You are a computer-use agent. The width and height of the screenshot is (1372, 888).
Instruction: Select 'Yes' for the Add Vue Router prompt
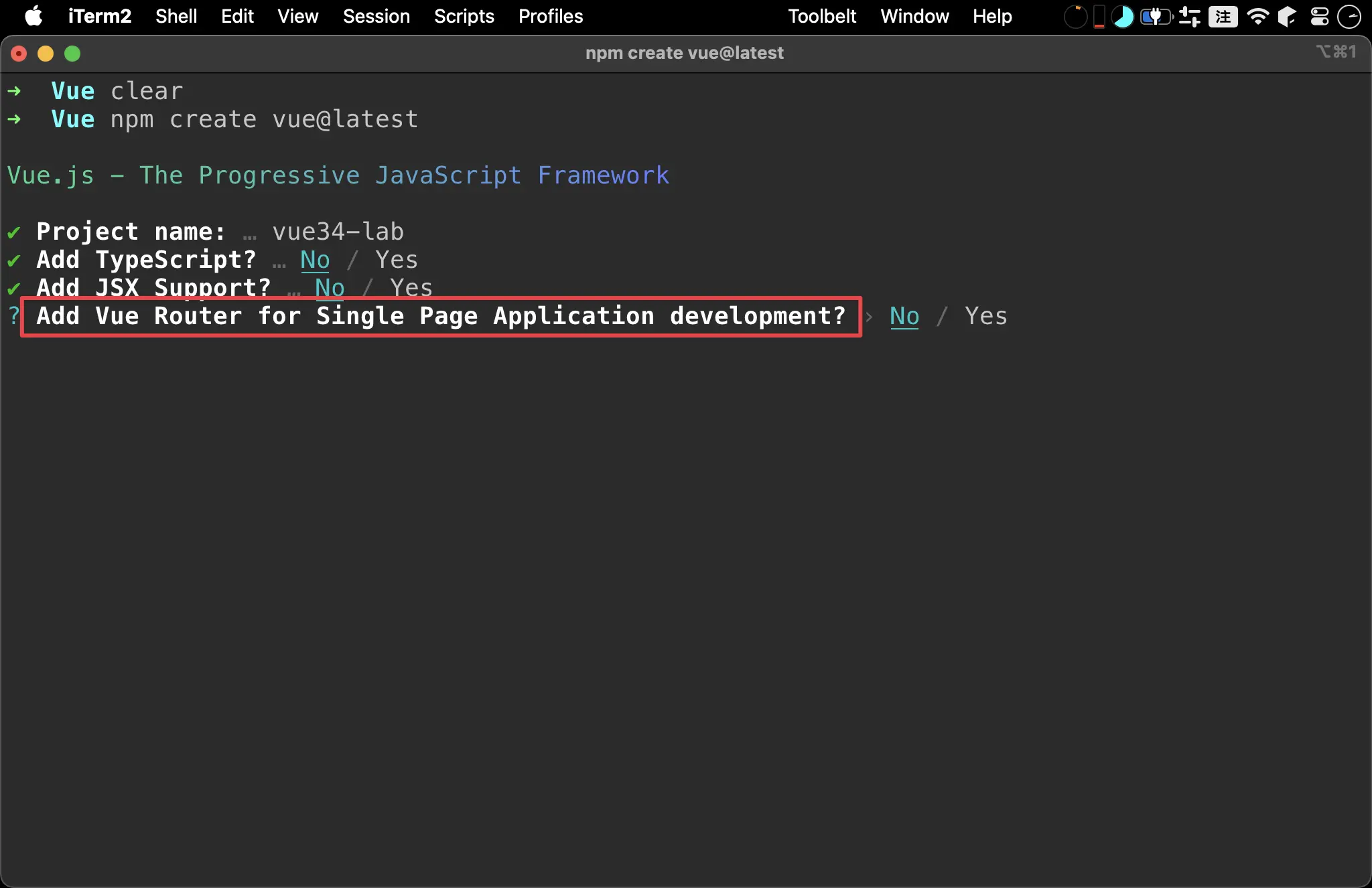point(985,316)
